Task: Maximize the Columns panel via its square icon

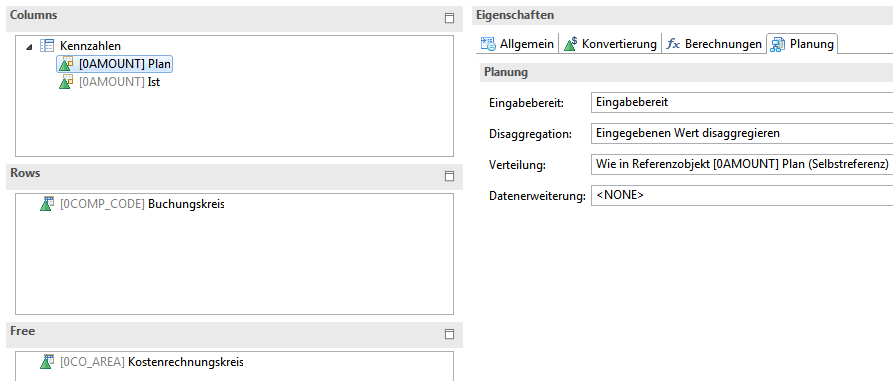Action: click(449, 18)
